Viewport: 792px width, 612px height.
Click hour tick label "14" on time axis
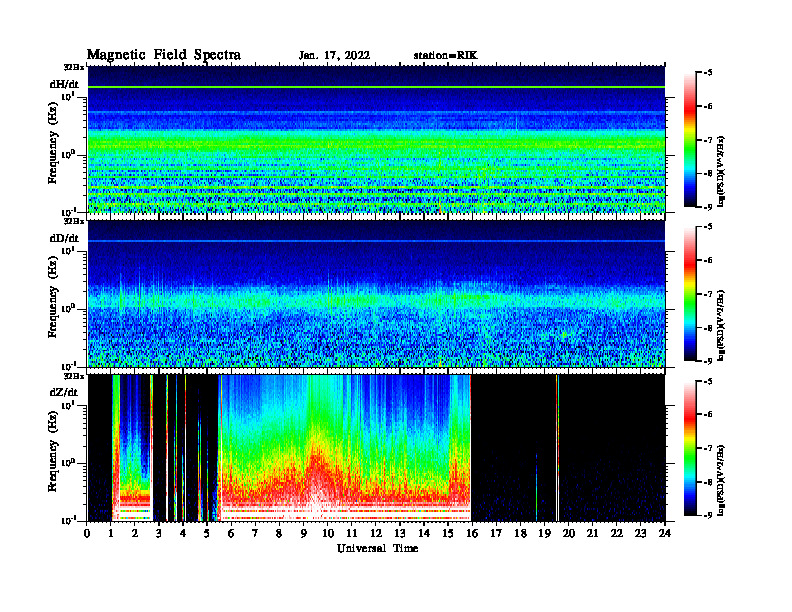tap(424, 533)
